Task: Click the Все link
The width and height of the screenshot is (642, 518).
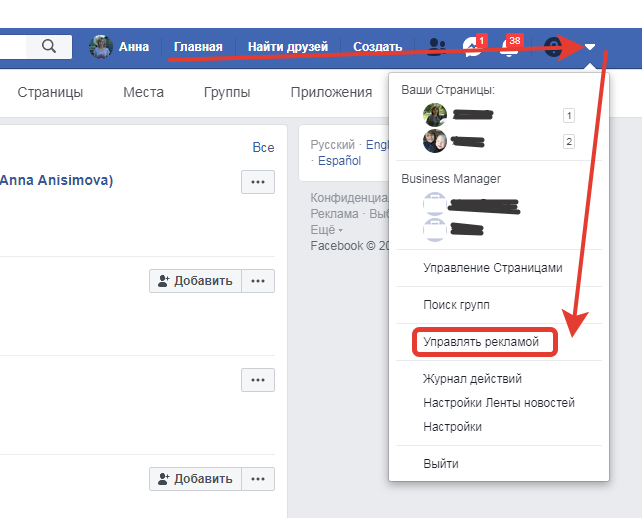Action: (263, 147)
